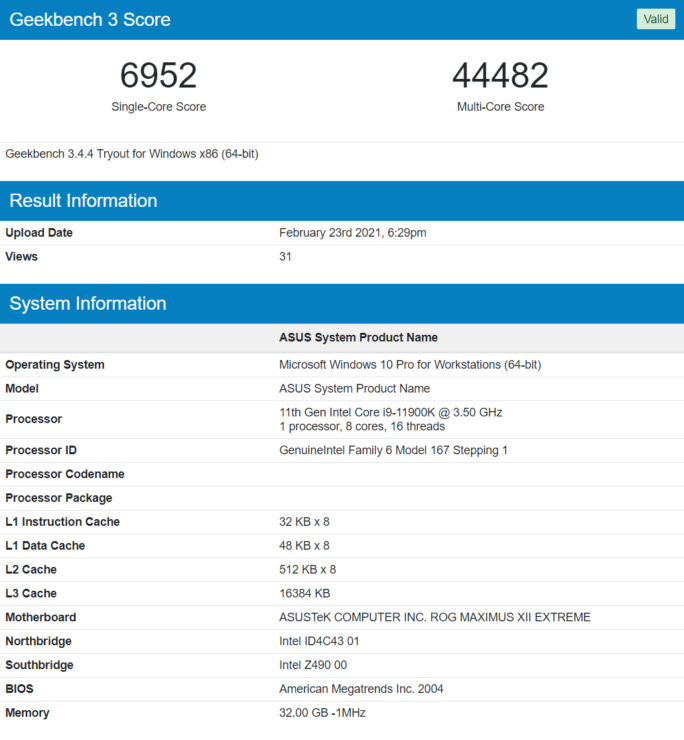Click the Processor row label
Screen dimensions: 684x740
(x=34, y=419)
